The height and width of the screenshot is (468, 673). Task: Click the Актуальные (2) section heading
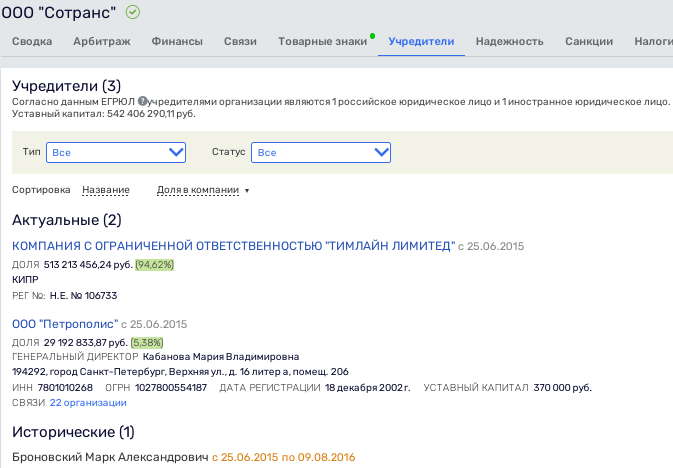67,220
